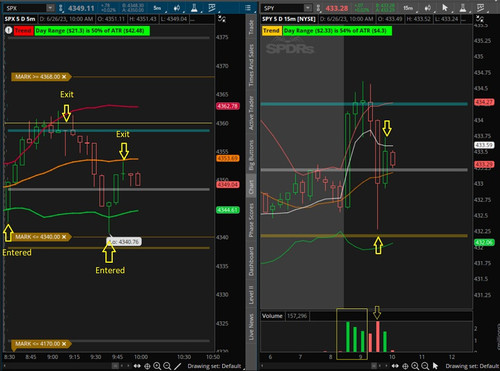
Task: Open the Dashboard side tab
Action: 251,261
